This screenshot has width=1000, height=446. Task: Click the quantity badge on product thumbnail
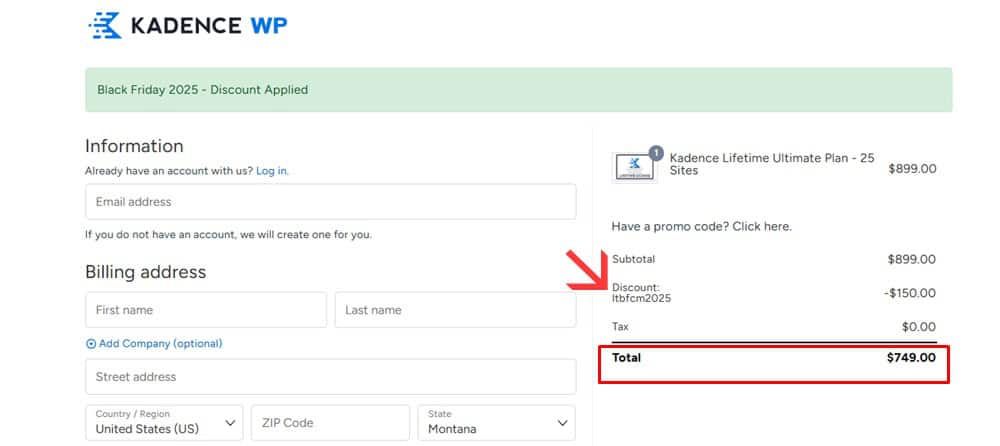(656, 153)
